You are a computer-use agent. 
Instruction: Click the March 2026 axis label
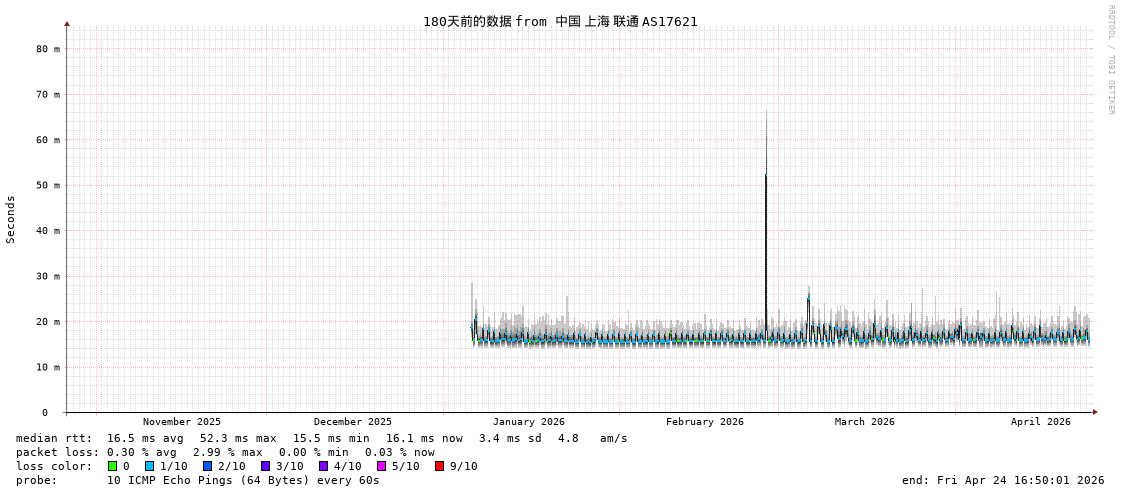pos(864,422)
